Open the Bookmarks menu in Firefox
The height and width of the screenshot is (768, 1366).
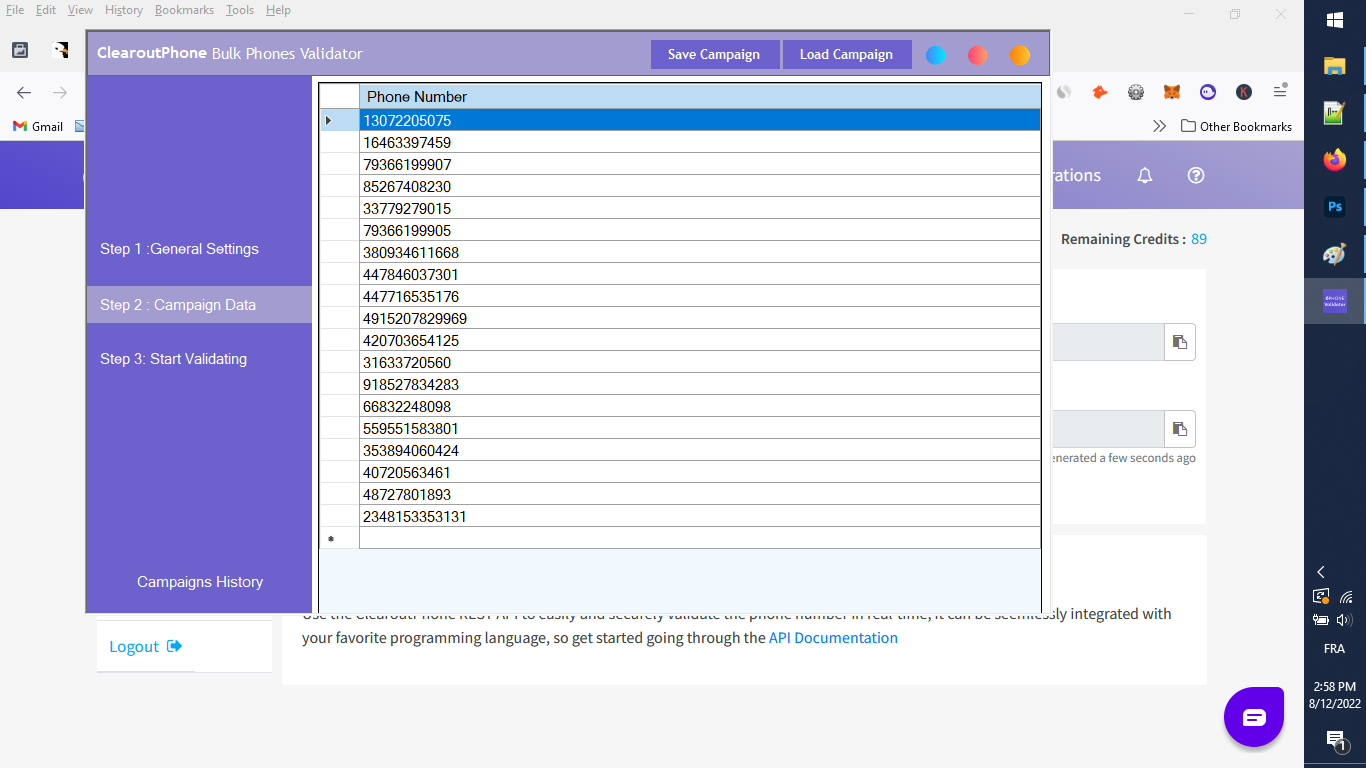184,10
